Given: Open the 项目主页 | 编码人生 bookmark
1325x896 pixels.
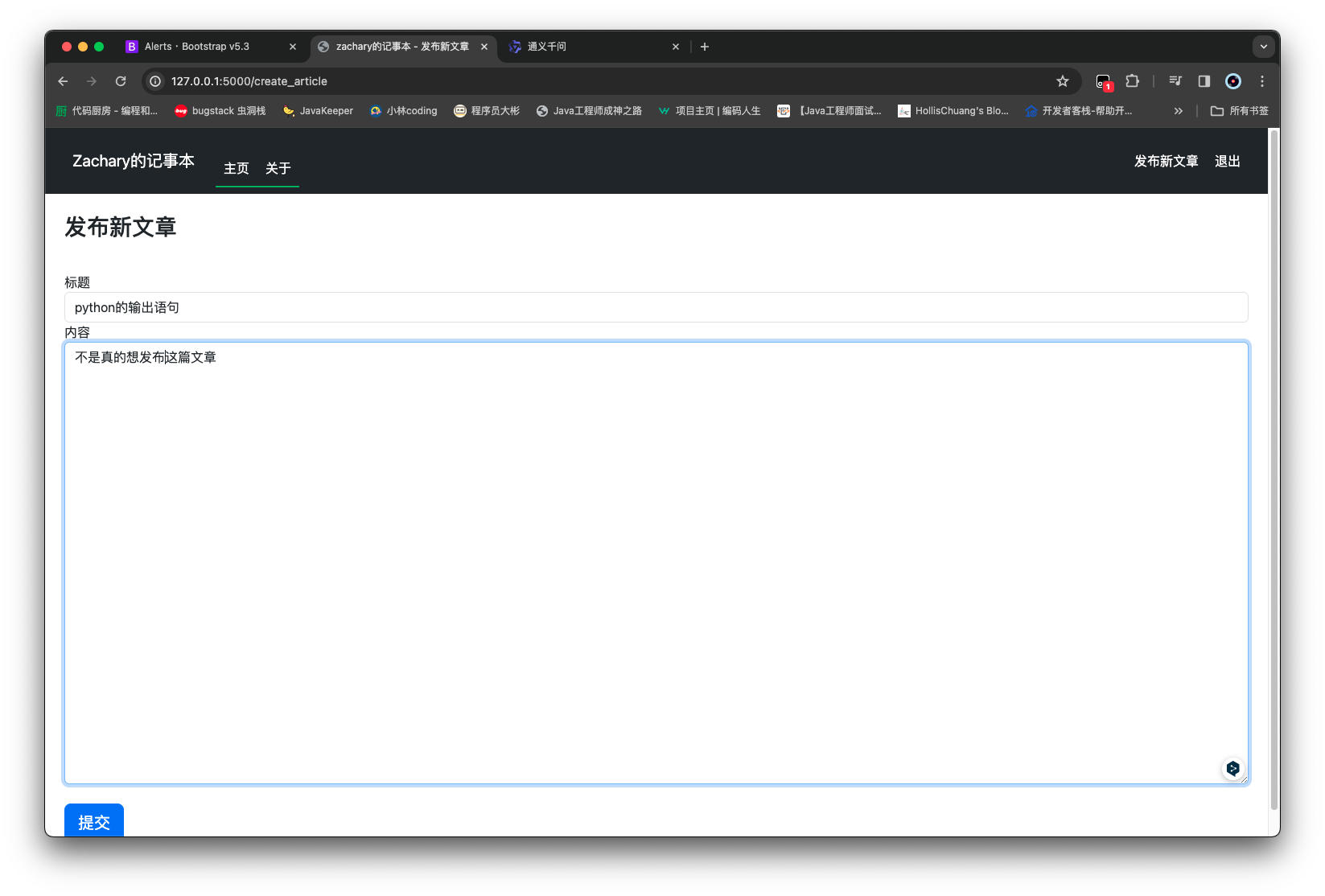Looking at the screenshot, I should point(709,111).
